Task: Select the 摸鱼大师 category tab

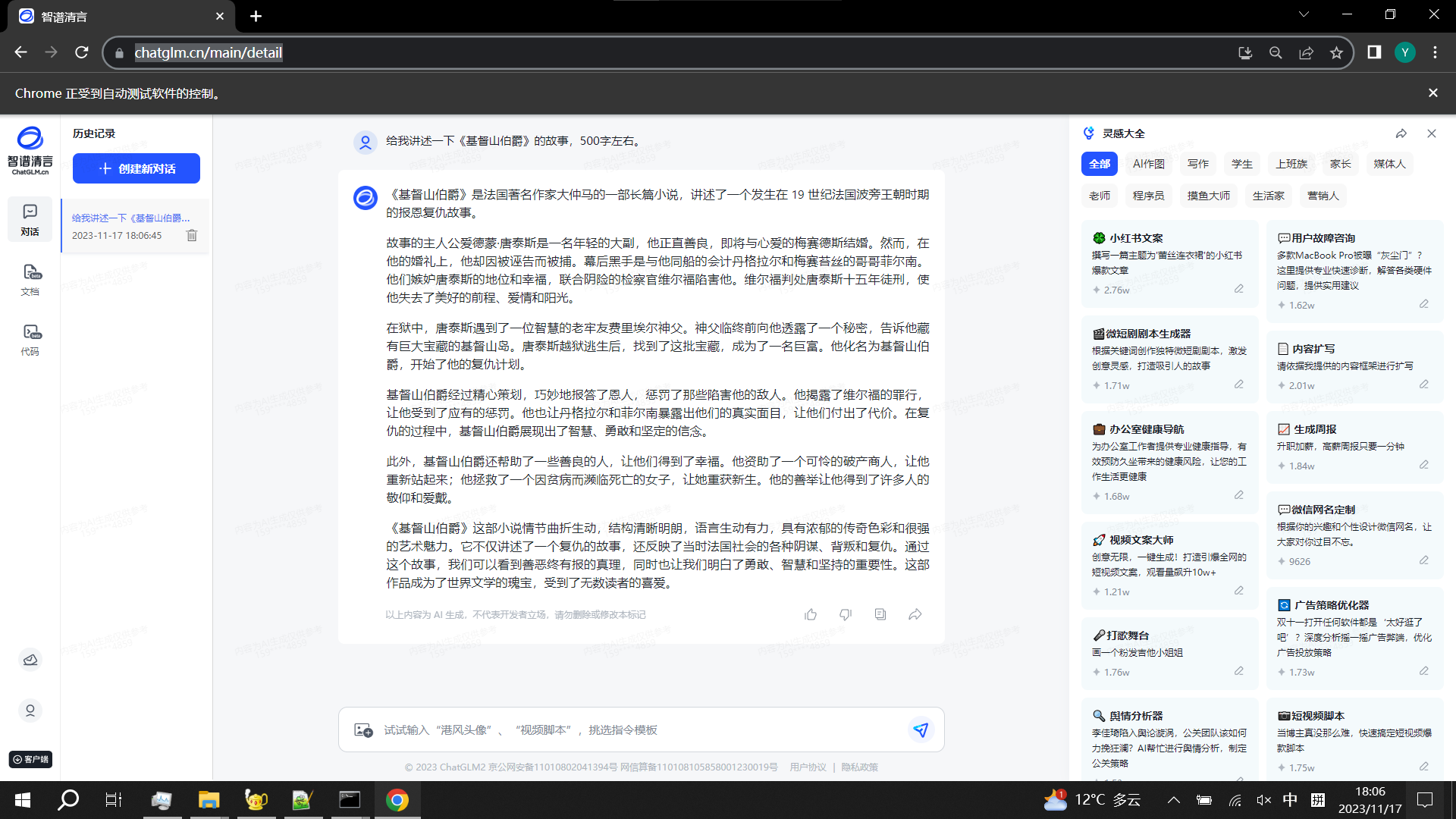Action: click(x=1209, y=196)
